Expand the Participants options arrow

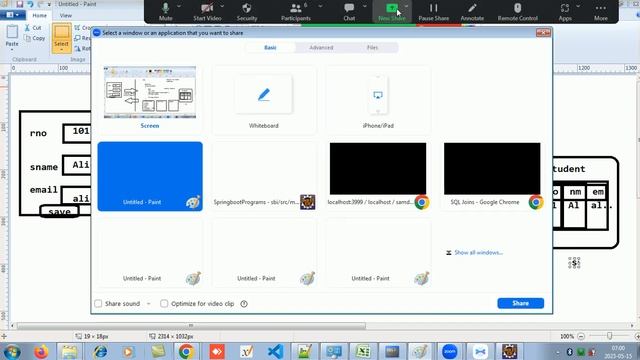[320, 6]
